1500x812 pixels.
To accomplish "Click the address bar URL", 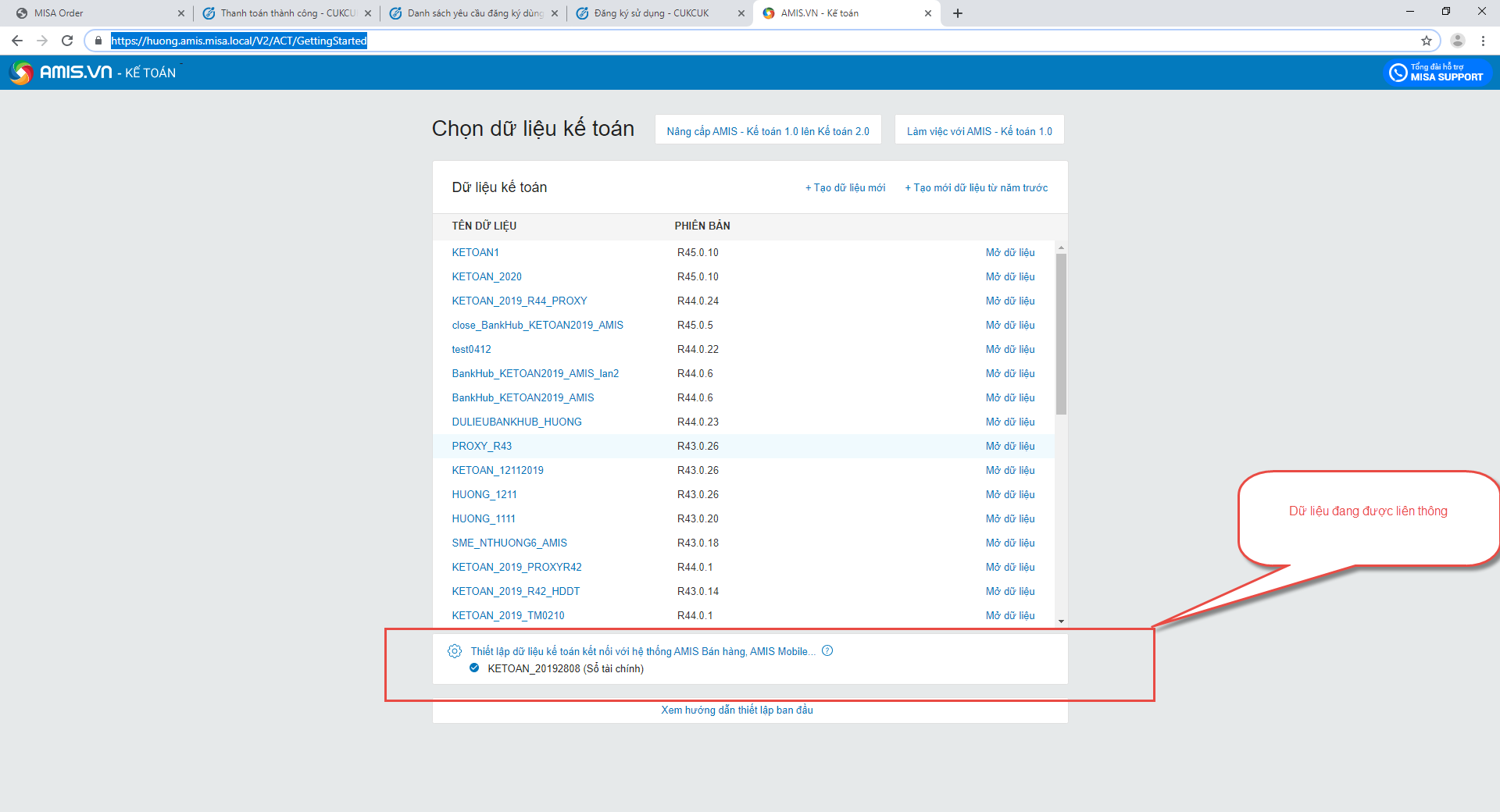I will 239,41.
